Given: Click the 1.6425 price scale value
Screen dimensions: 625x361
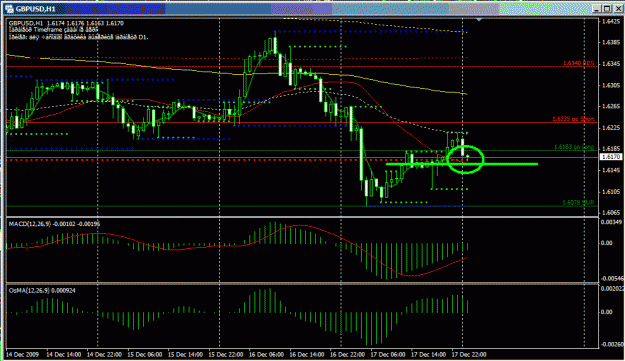Looking at the screenshot, I should [x=611, y=21].
